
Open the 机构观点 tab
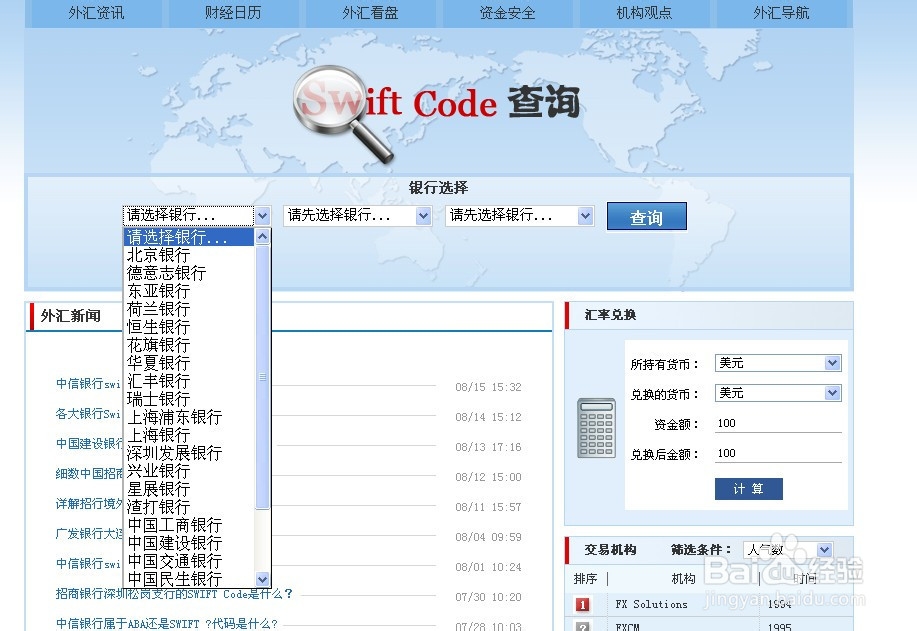644,13
